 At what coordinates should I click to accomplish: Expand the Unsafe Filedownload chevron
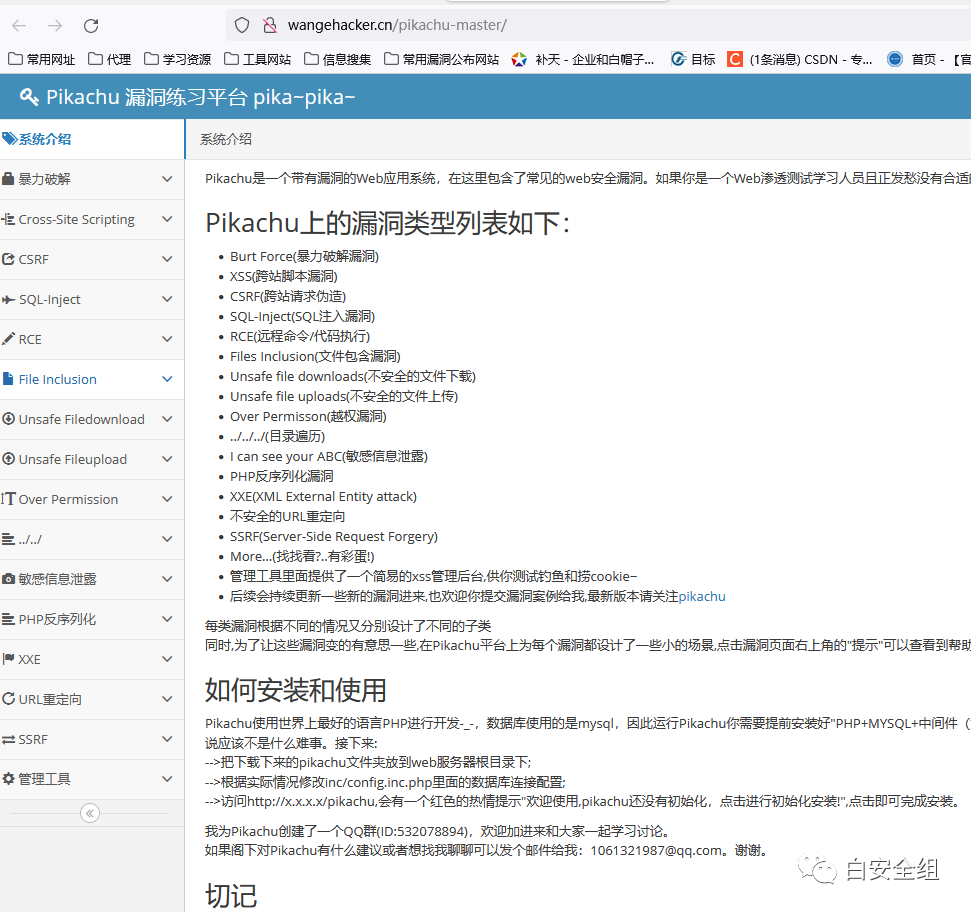click(167, 419)
